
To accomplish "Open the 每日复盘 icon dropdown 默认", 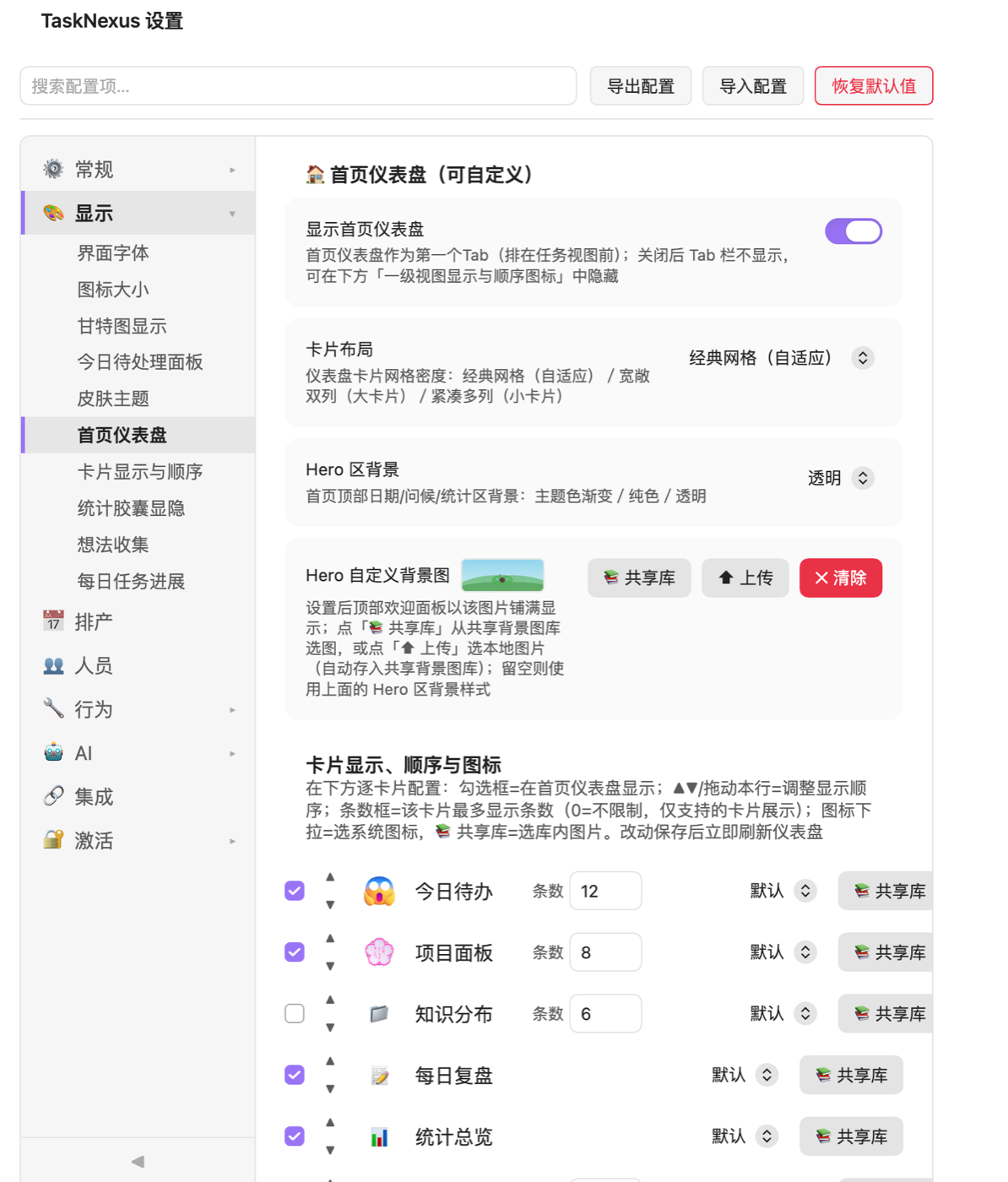I will point(745,1075).
